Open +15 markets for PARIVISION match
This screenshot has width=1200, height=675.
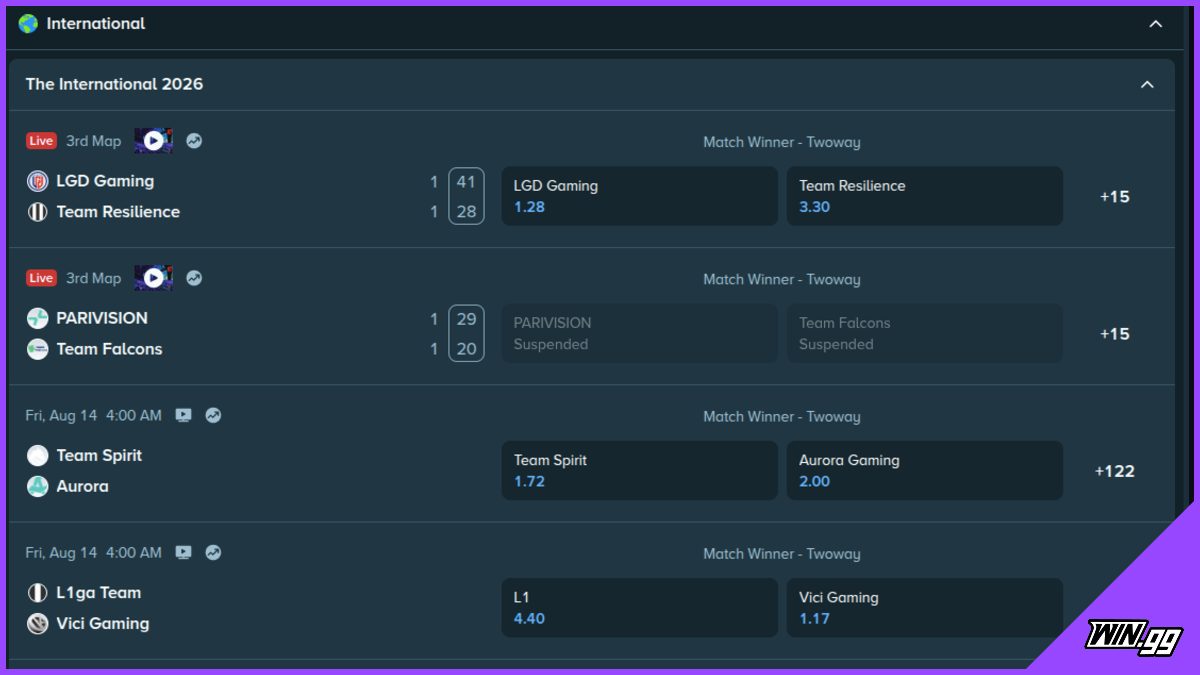[1115, 333]
